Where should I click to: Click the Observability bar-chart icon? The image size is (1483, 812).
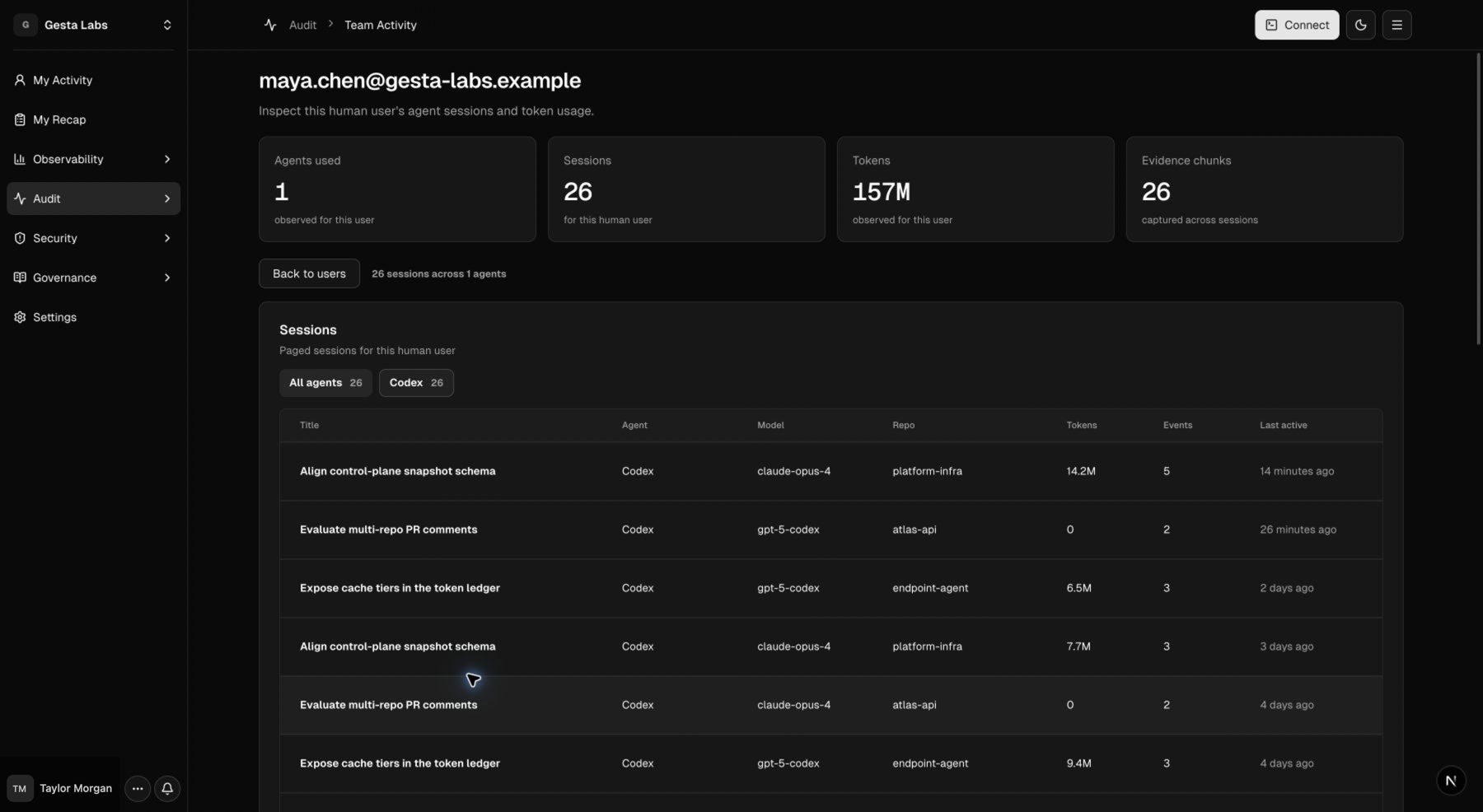coord(20,159)
